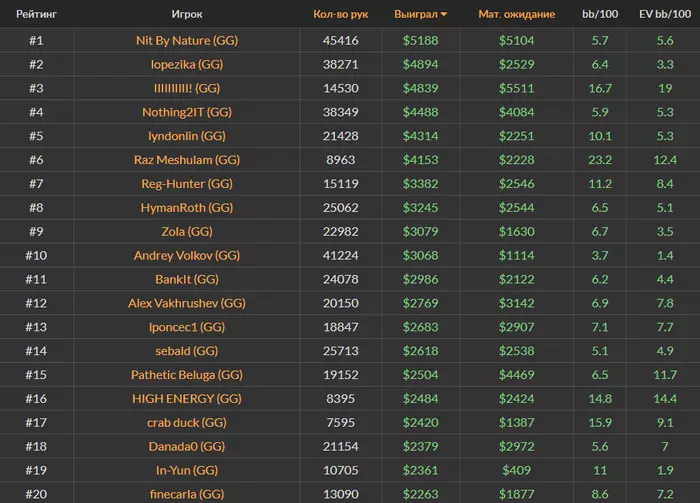Select Andrey Volkov (GG) in list

click(x=187, y=256)
